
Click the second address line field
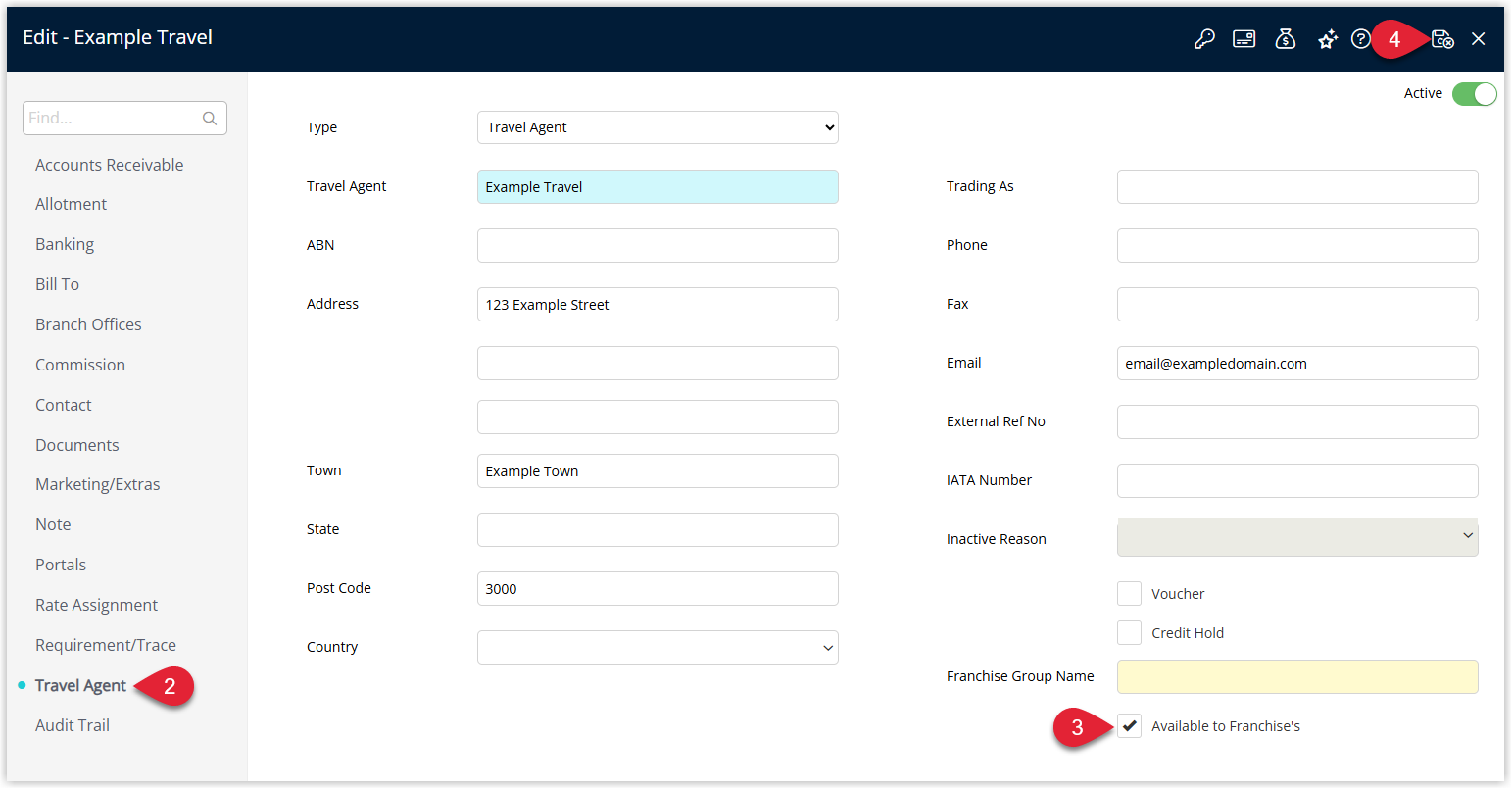(x=658, y=364)
